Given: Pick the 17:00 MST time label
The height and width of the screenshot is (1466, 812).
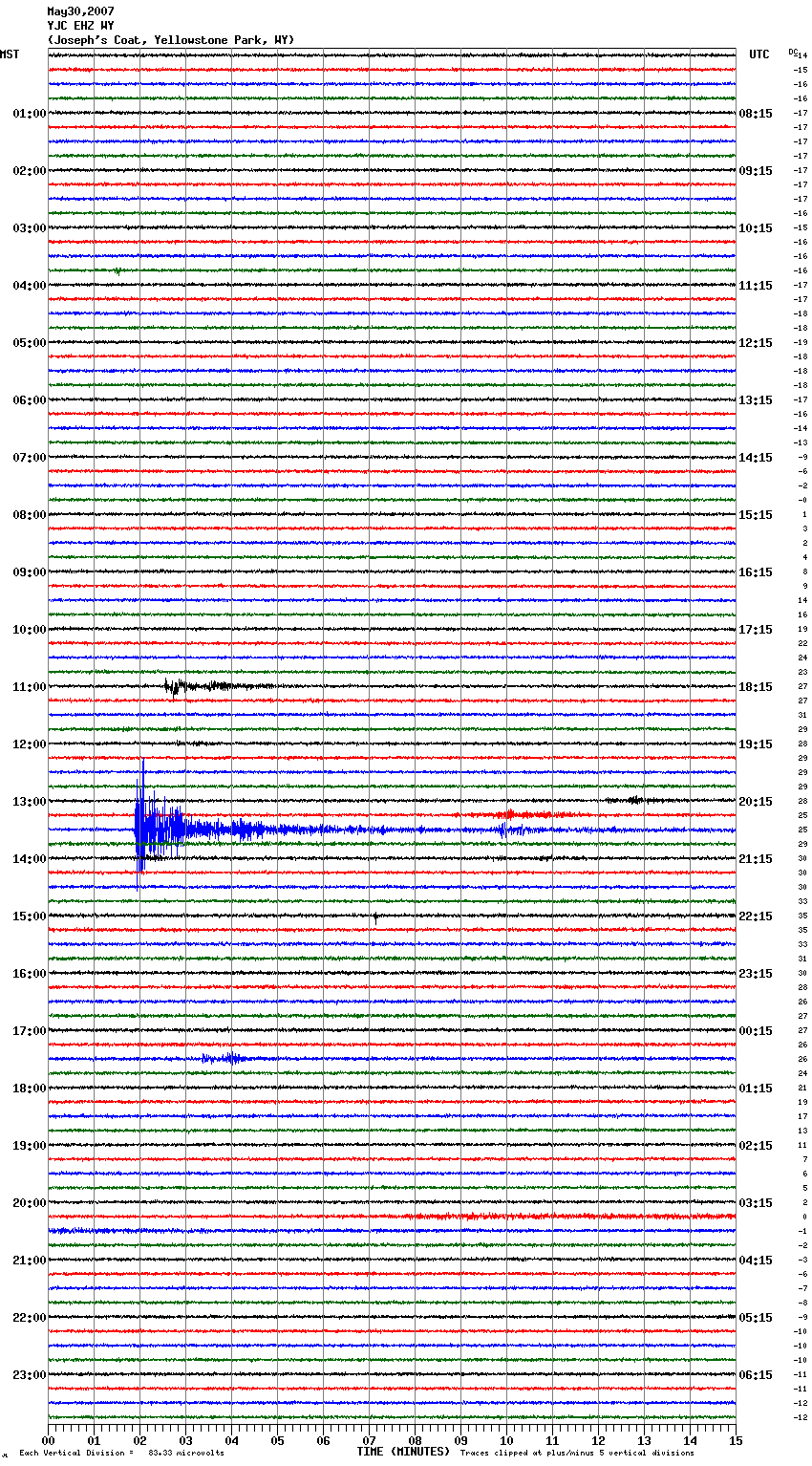Looking at the screenshot, I should click(x=30, y=1031).
